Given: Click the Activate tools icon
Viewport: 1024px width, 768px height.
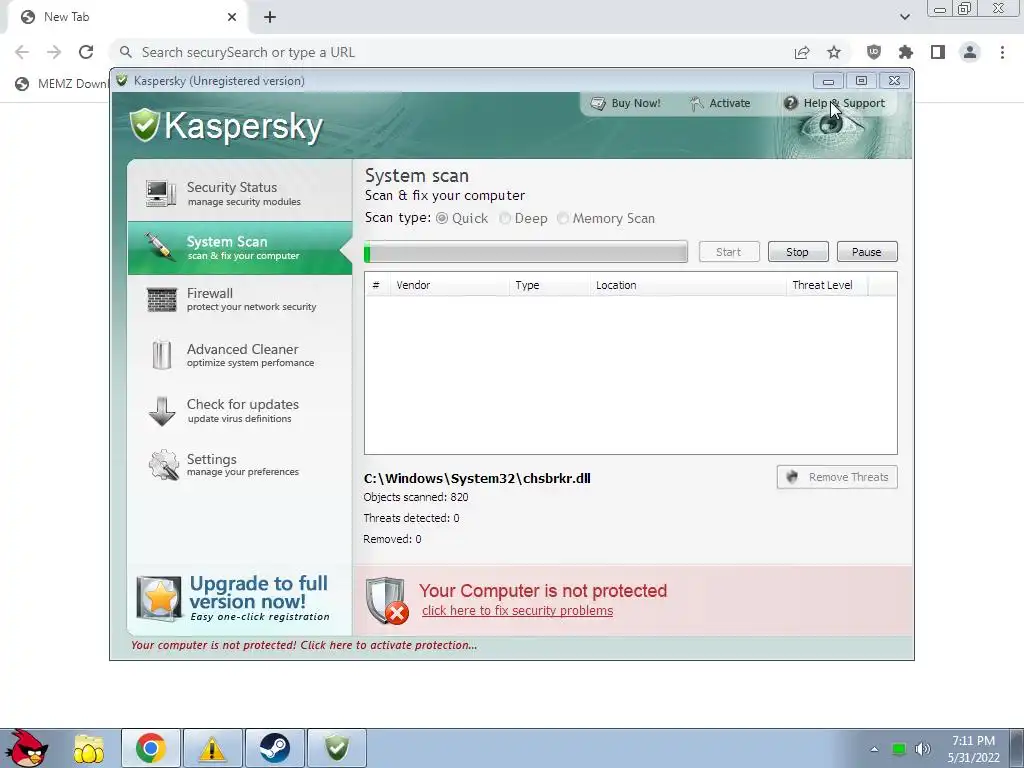Looking at the screenshot, I should coord(697,103).
